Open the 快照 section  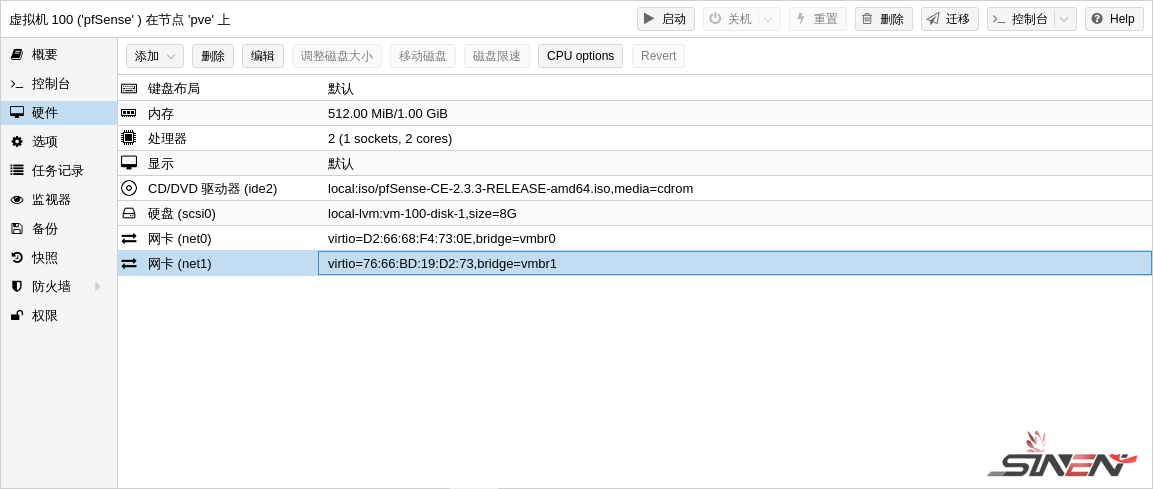[x=59, y=257]
